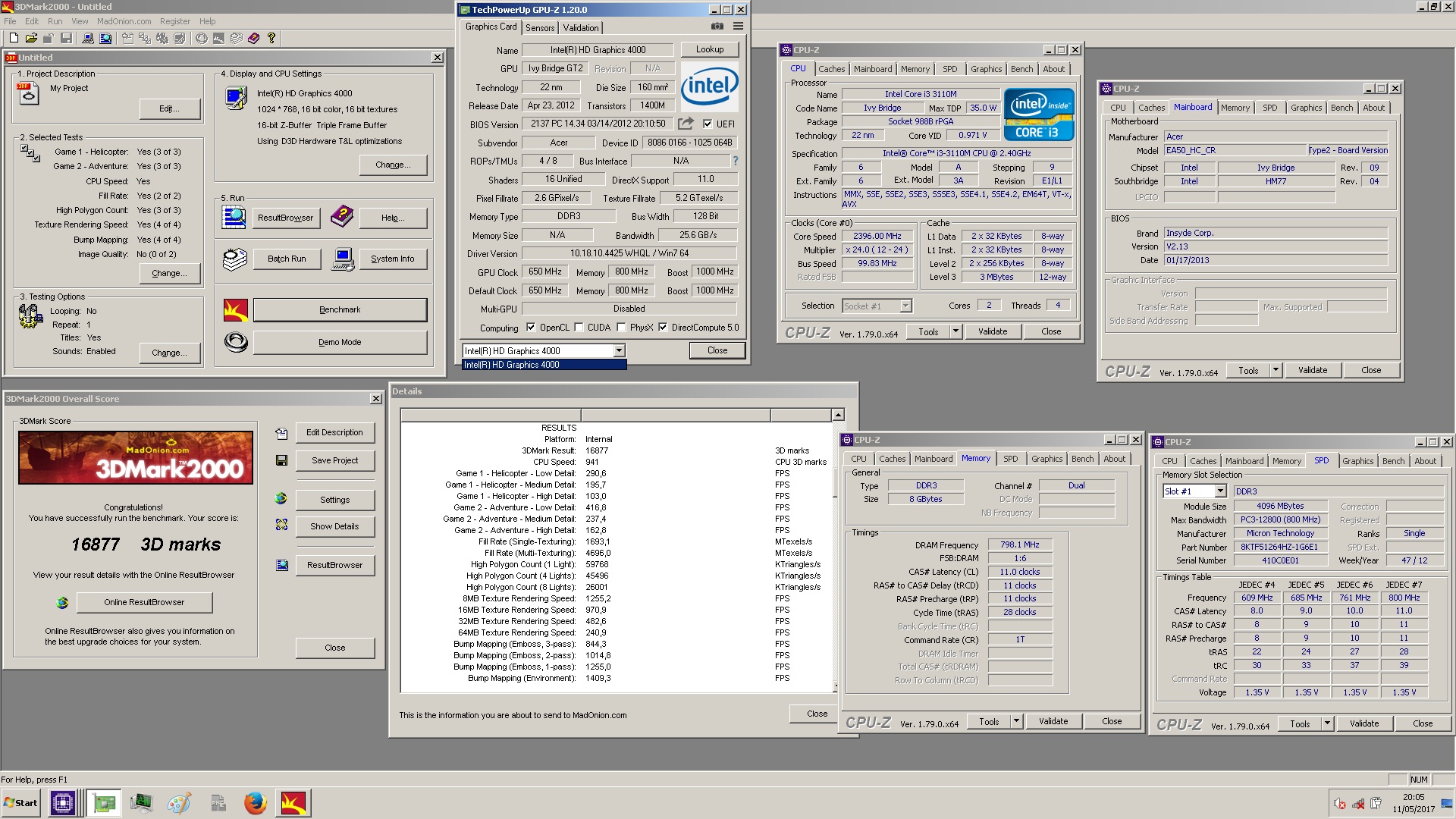Open the Socket #1 selection dropdown
The image size is (1456, 819).
tap(905, 306)
